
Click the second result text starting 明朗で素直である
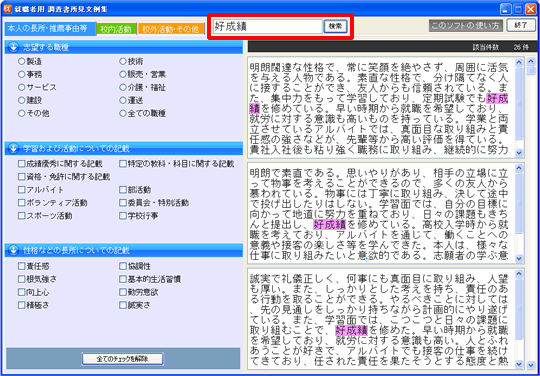[x=382, y=213]
